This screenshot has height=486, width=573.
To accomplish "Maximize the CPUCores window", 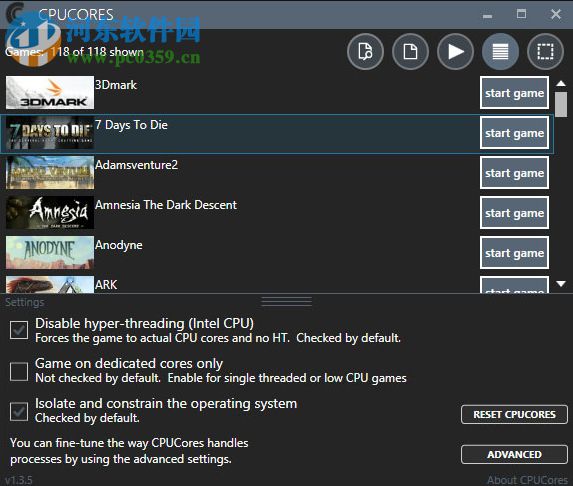I will point(521,14).
